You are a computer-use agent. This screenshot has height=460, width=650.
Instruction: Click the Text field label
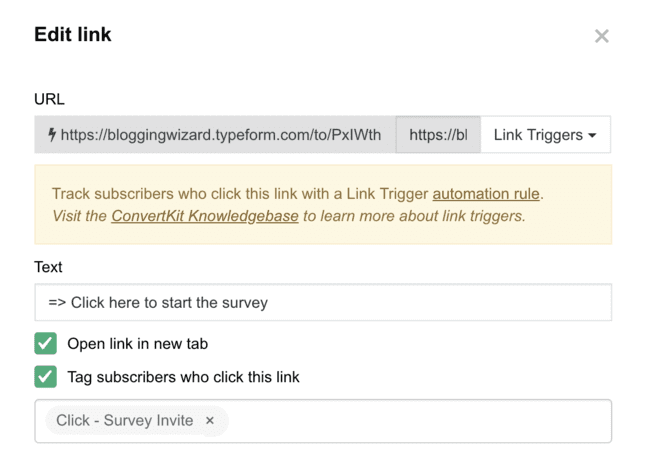(48, 267)
